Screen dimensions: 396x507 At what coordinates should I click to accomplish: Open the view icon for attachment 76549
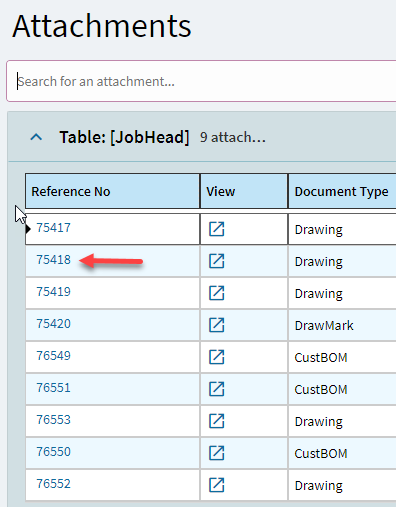pos(217,357)
